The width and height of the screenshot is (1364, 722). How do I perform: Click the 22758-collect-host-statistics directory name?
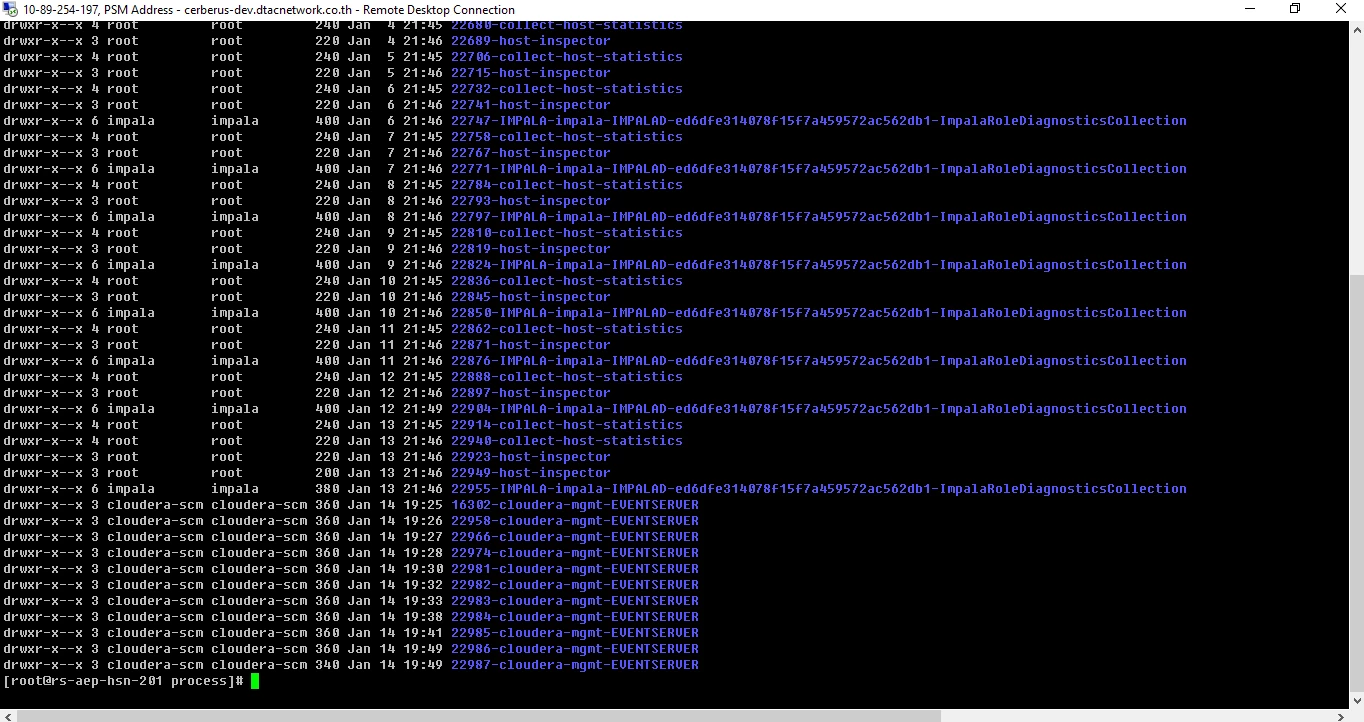pyautogui.click(x=567, y=137)
